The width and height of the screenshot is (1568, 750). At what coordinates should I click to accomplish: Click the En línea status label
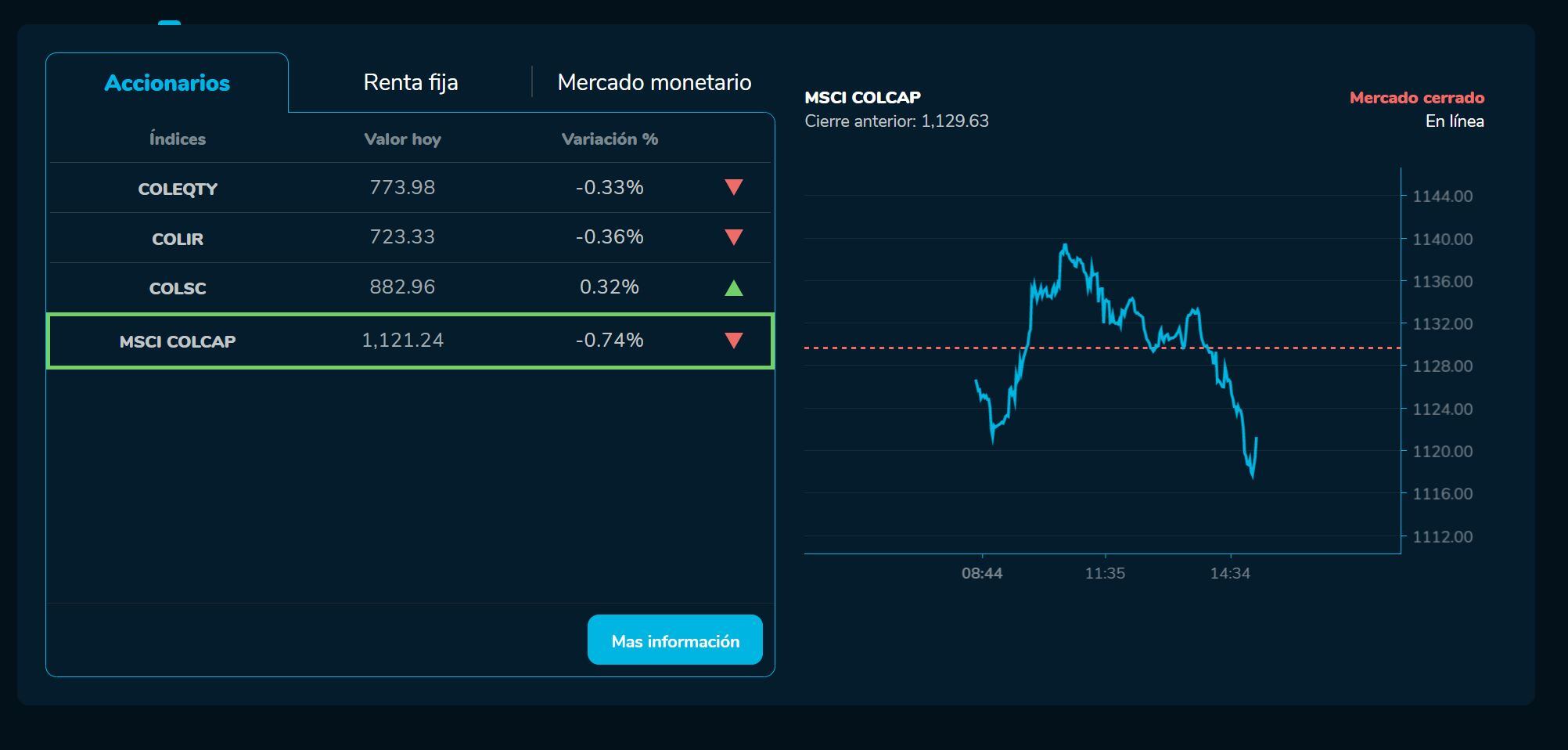click(x=1455, y=121)
